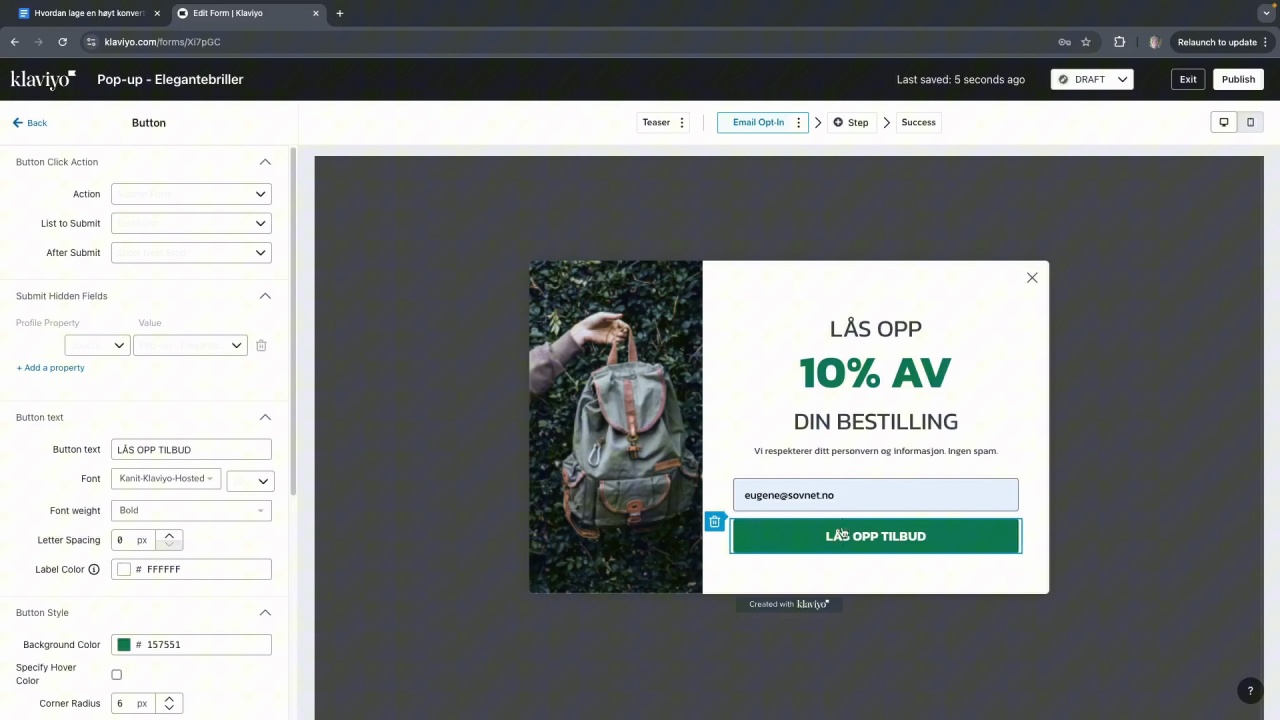Delete the hidden field property row

pos(261,345)
